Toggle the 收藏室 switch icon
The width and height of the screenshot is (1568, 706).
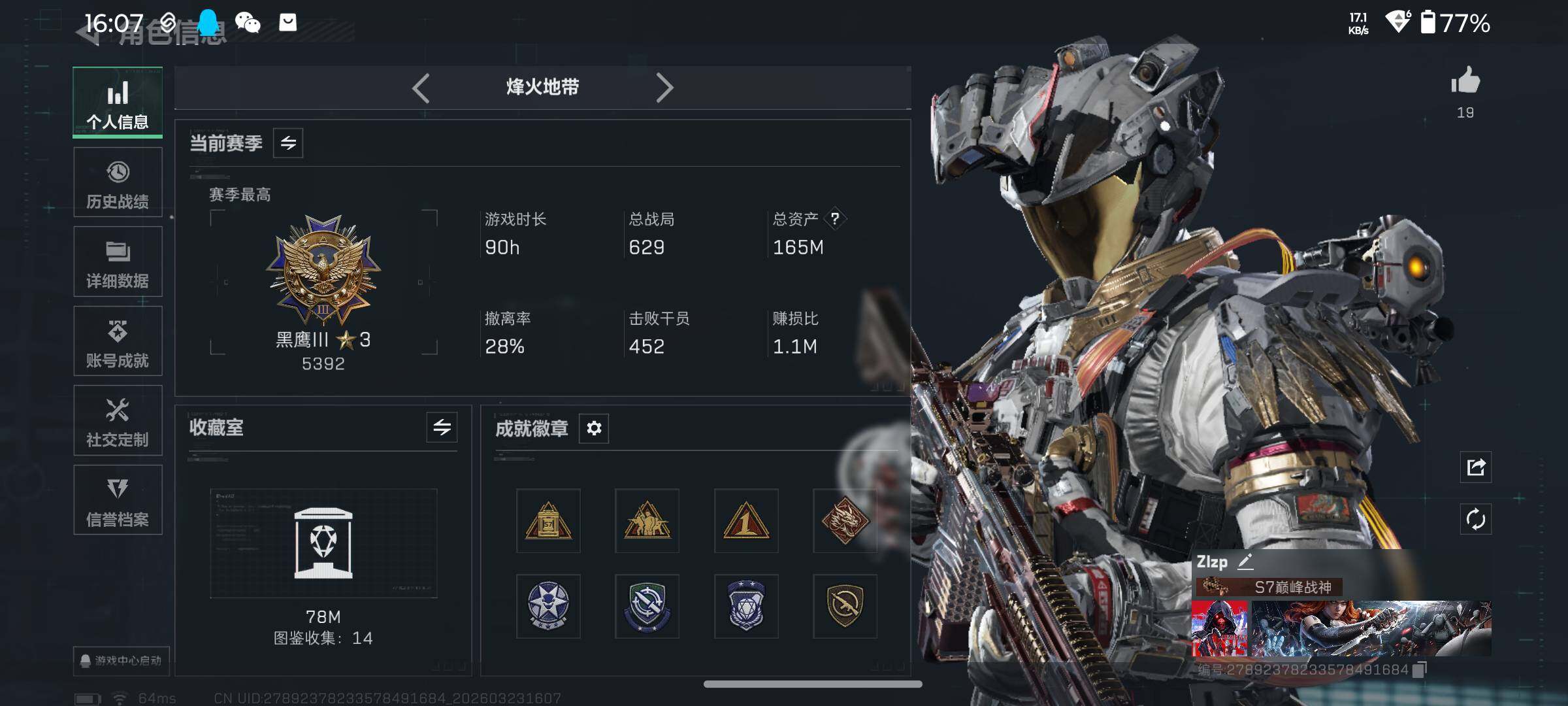442,428
